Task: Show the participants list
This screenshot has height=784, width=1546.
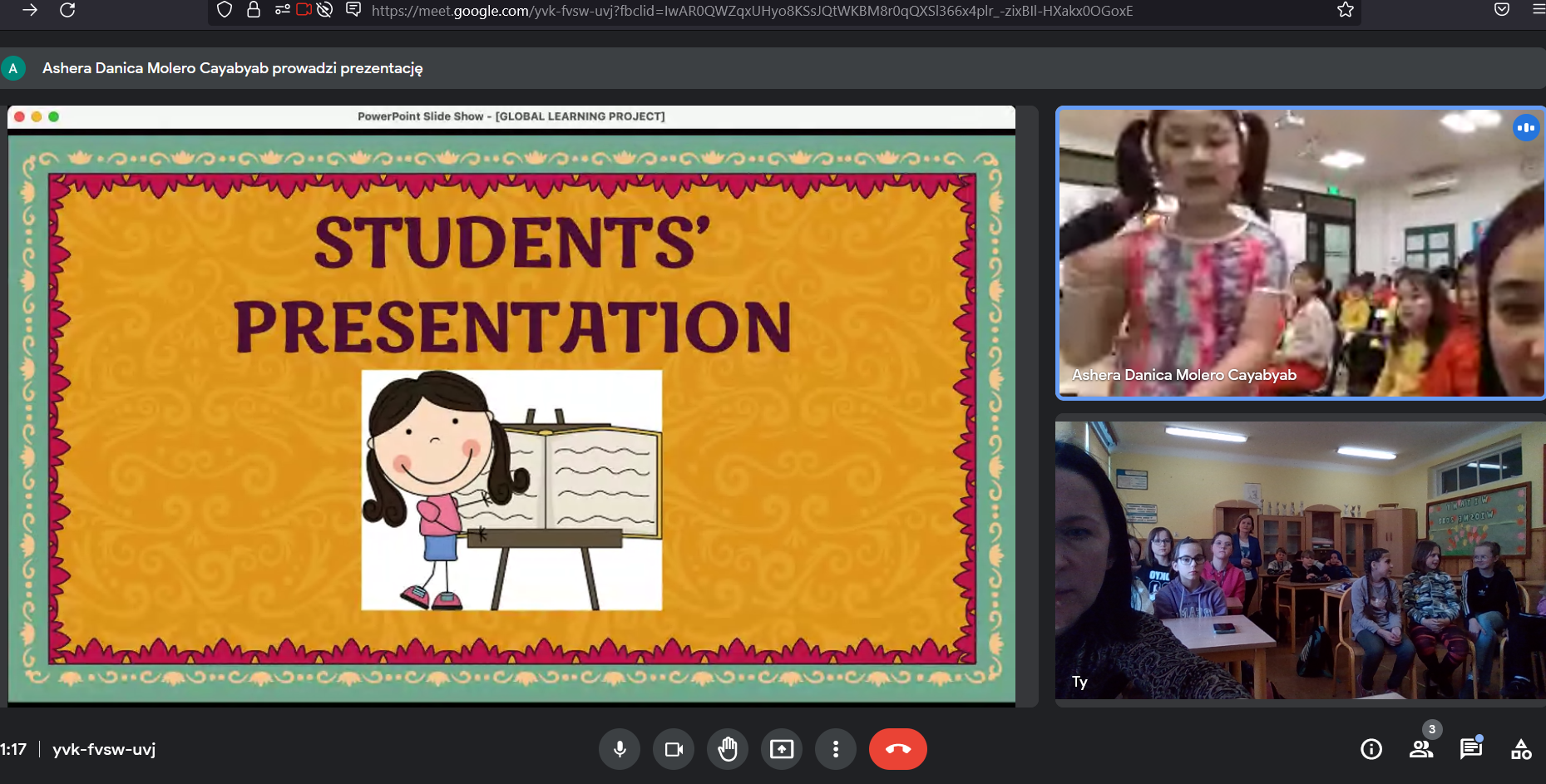Action: pos(1421,749)
